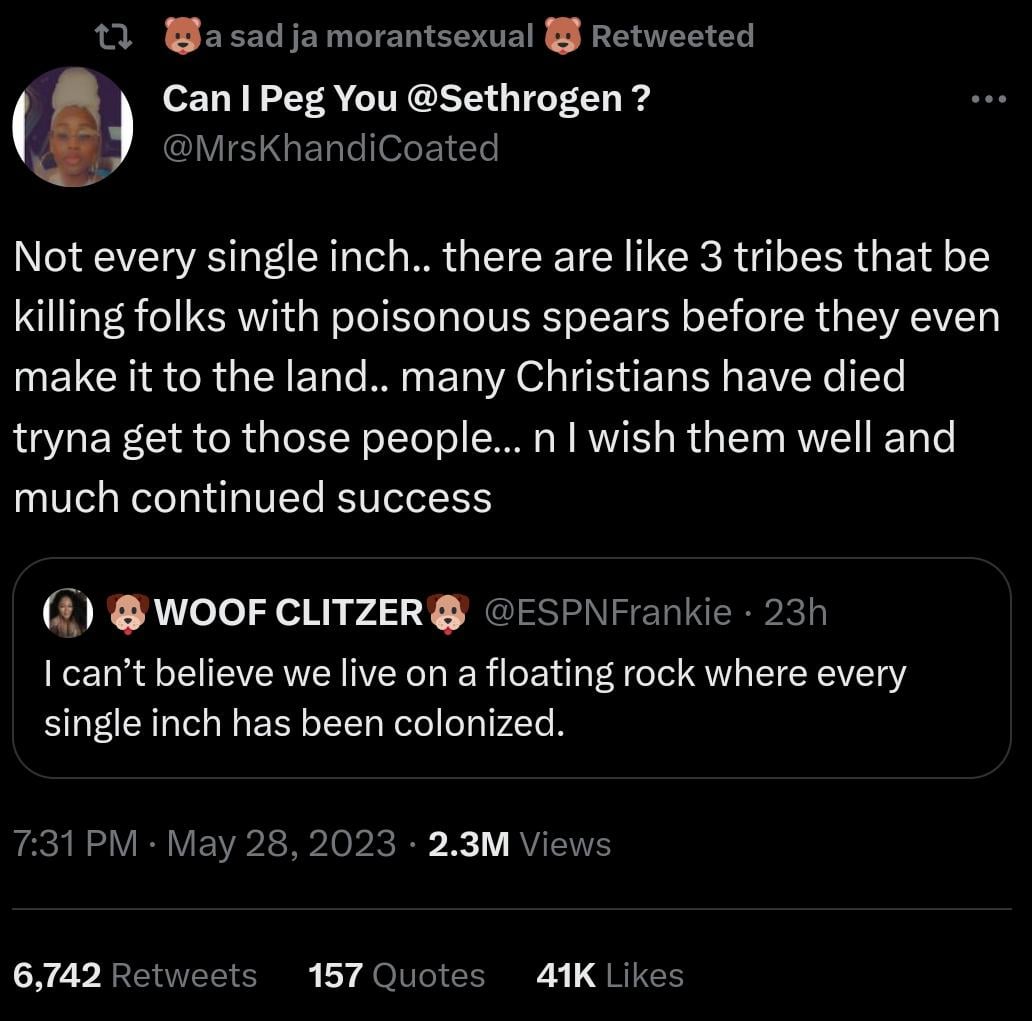Open the "Can I Peg You @Sethrogen ?" display name
The width and height of the screenshot is (1032, 1021).
coord(405,98)
